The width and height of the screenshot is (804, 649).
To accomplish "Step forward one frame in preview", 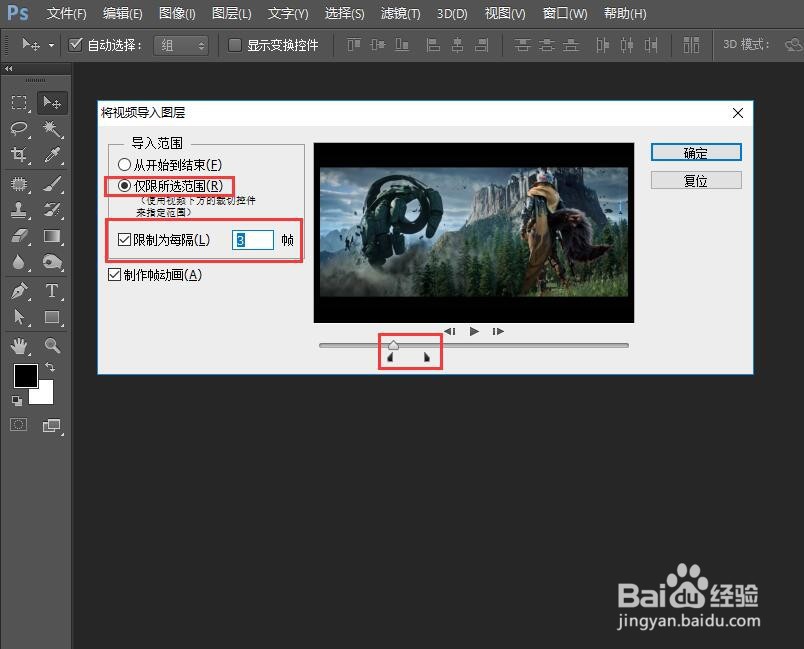I will click(x=498, y=331).
